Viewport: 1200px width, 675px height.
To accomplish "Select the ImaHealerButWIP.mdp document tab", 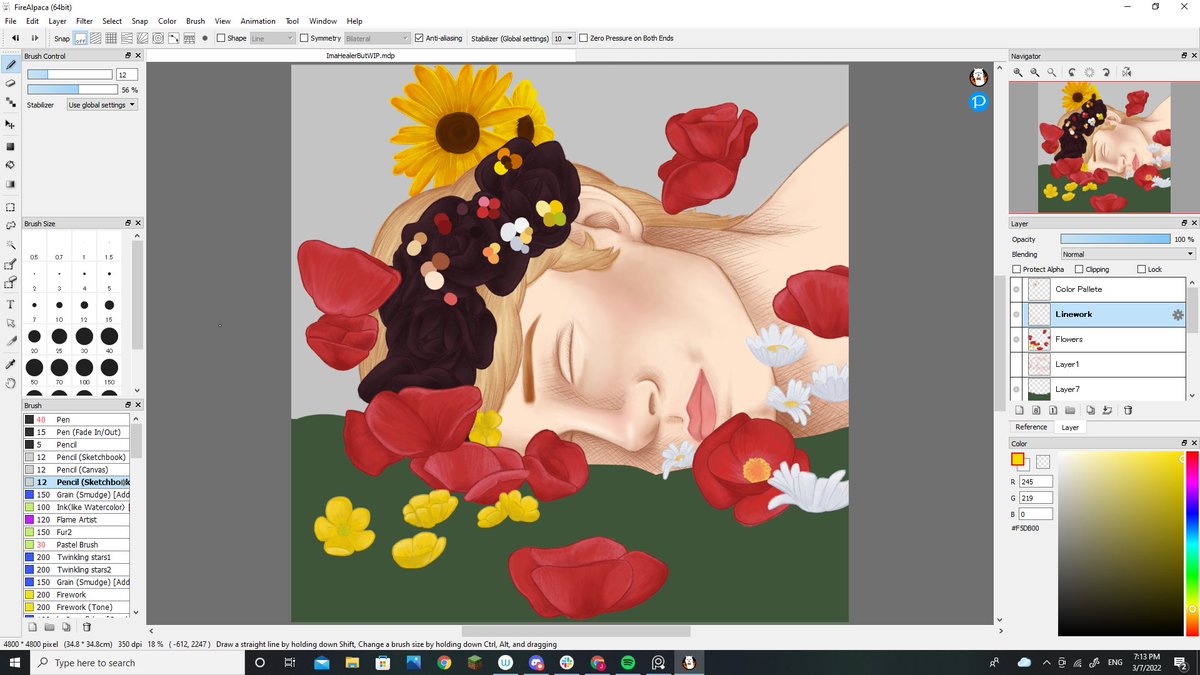I will click(360, 56).
